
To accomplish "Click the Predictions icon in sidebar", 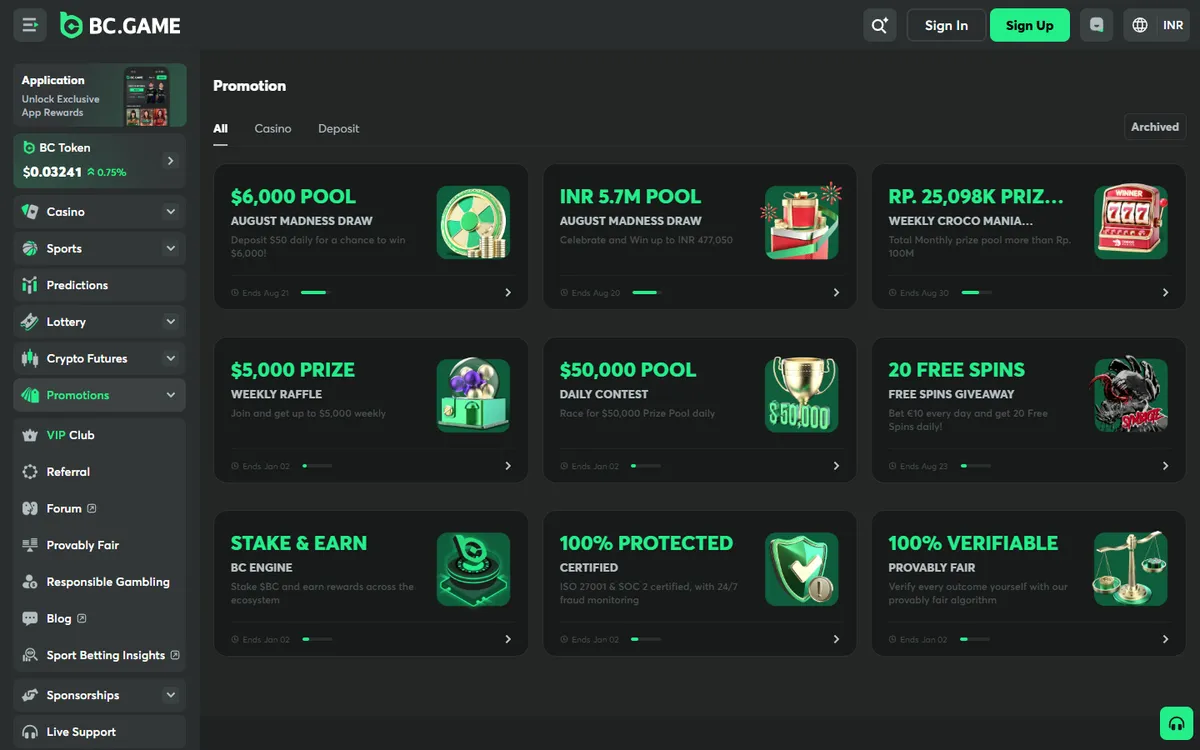I will pyautogui.click(x=29, y=285).
